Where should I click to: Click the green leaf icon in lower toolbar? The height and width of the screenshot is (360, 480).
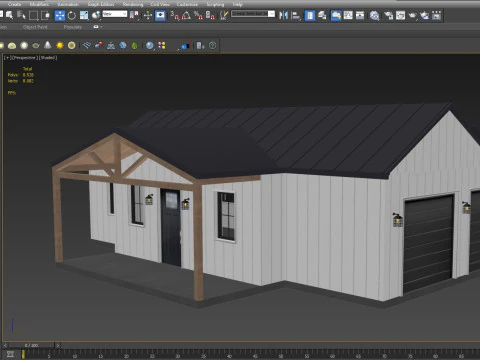(x=135, y=46)
